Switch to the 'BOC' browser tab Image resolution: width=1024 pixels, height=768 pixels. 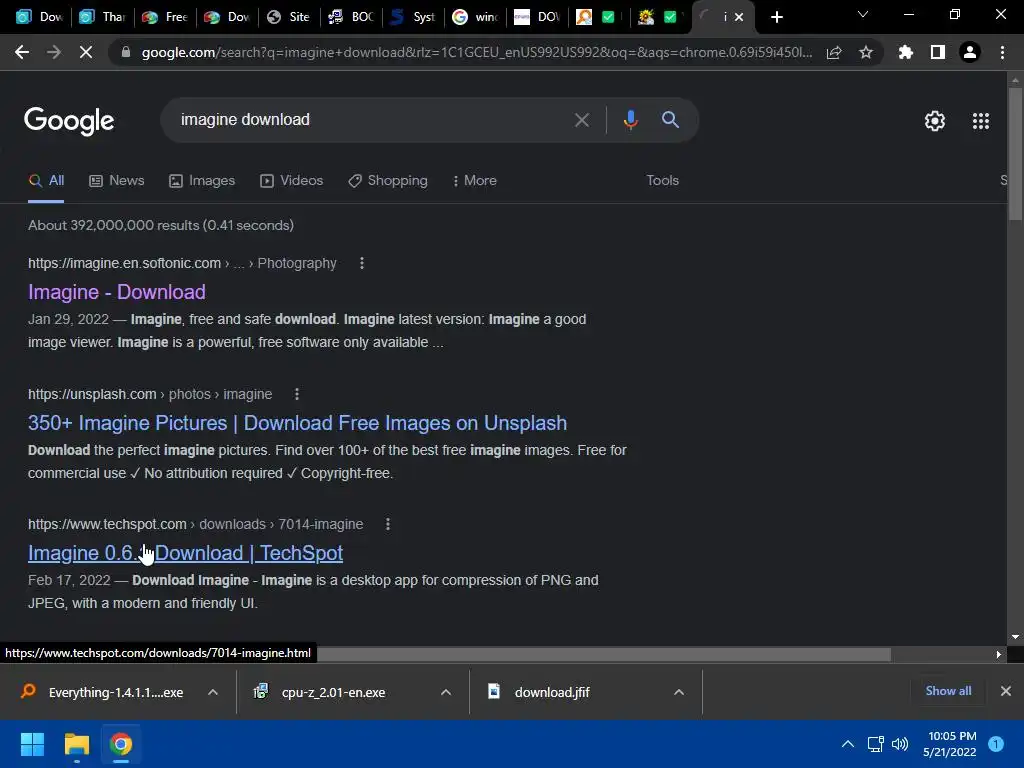[351, 17]
